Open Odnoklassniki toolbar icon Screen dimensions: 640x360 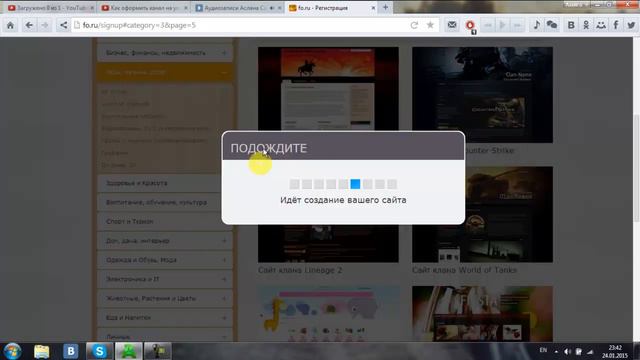(586, 25)
